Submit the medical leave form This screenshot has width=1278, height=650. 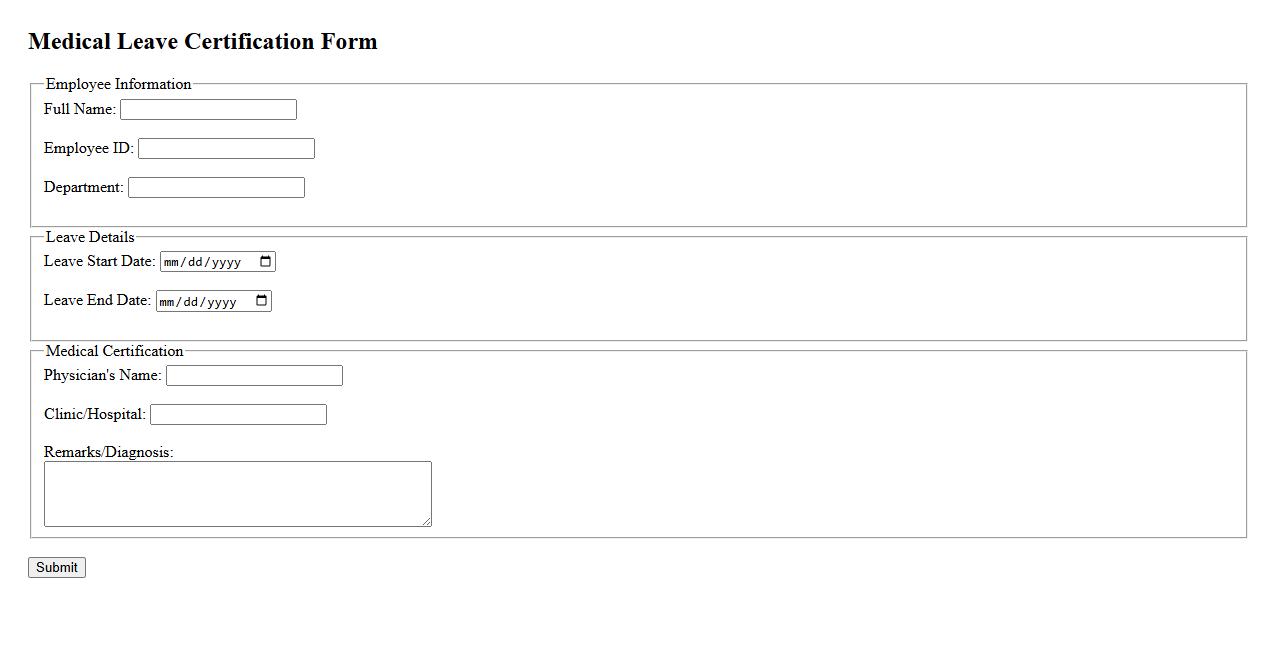[57, 568]
